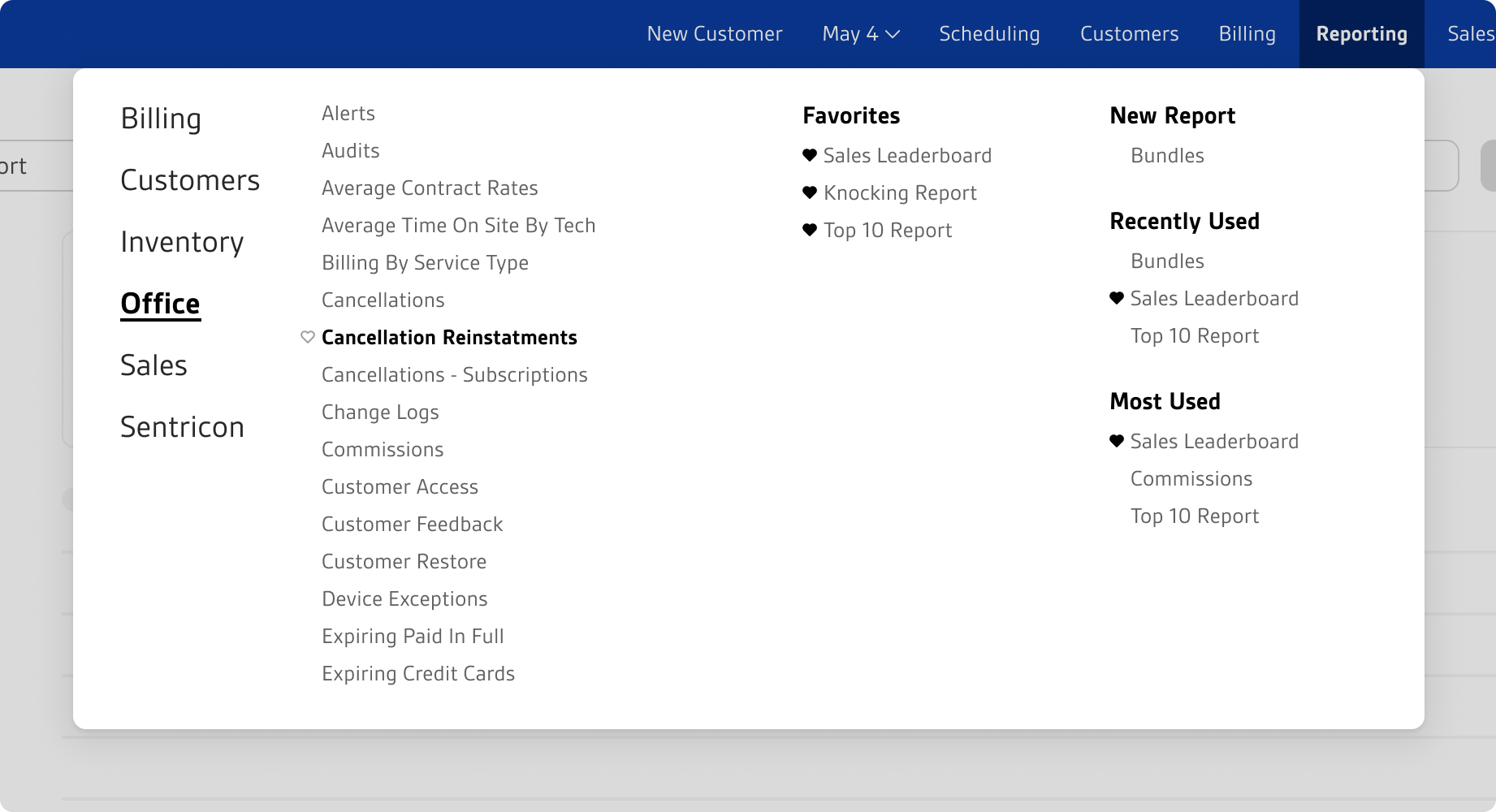Open Average Contract Rates report
The image size is (1496, 812).
pos(430,188)
